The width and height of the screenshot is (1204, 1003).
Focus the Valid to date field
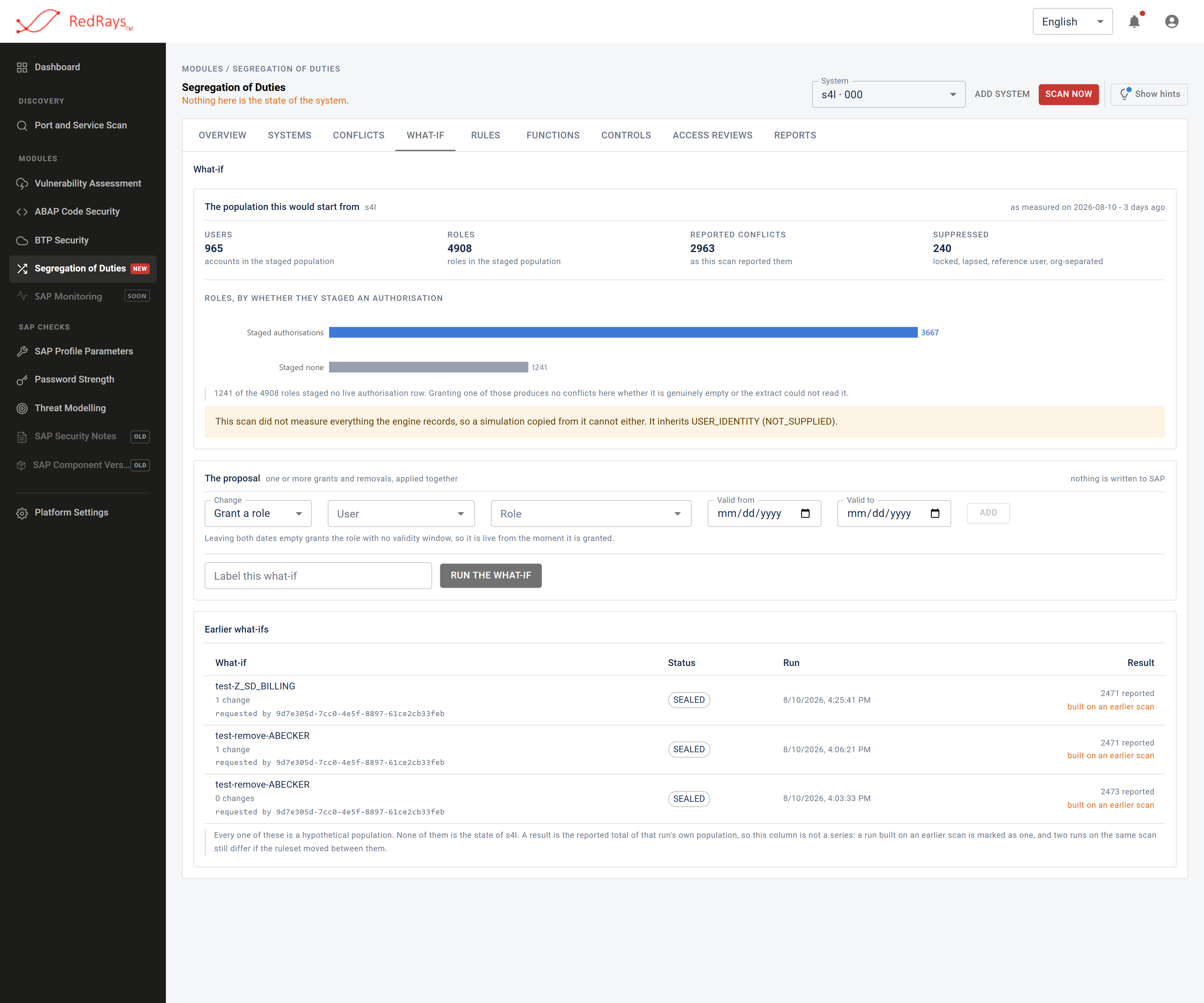(894, 514)
